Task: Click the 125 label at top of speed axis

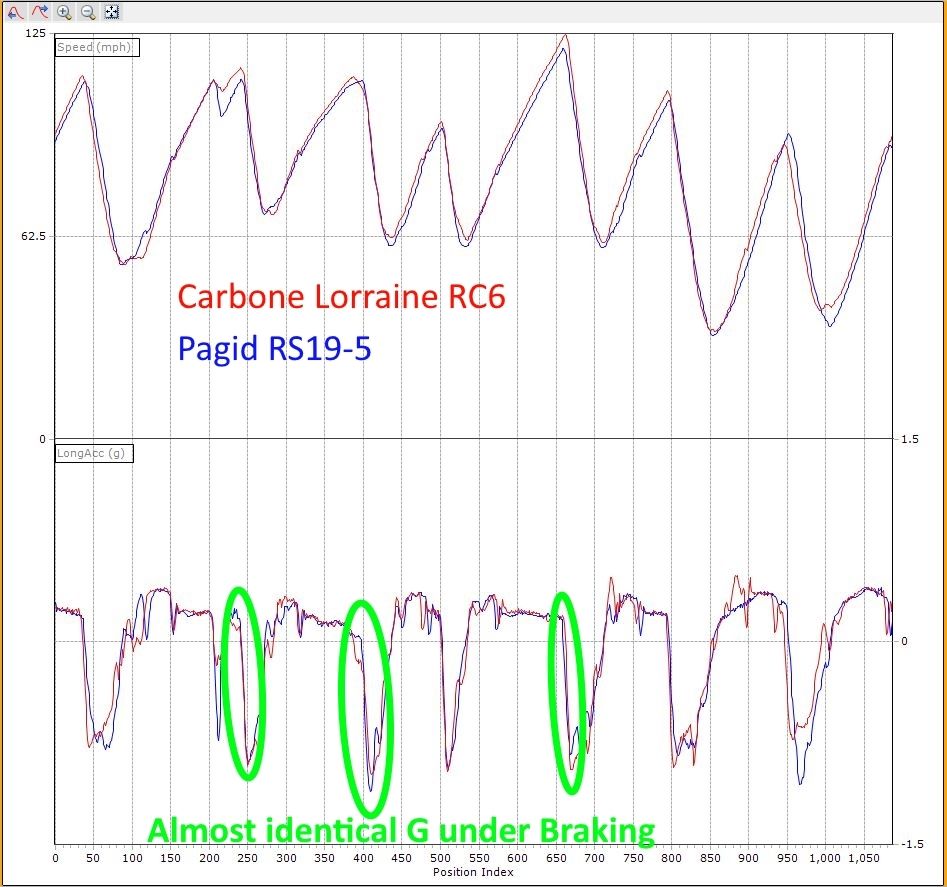Action: pyautogui.click(x=35, y=34)
